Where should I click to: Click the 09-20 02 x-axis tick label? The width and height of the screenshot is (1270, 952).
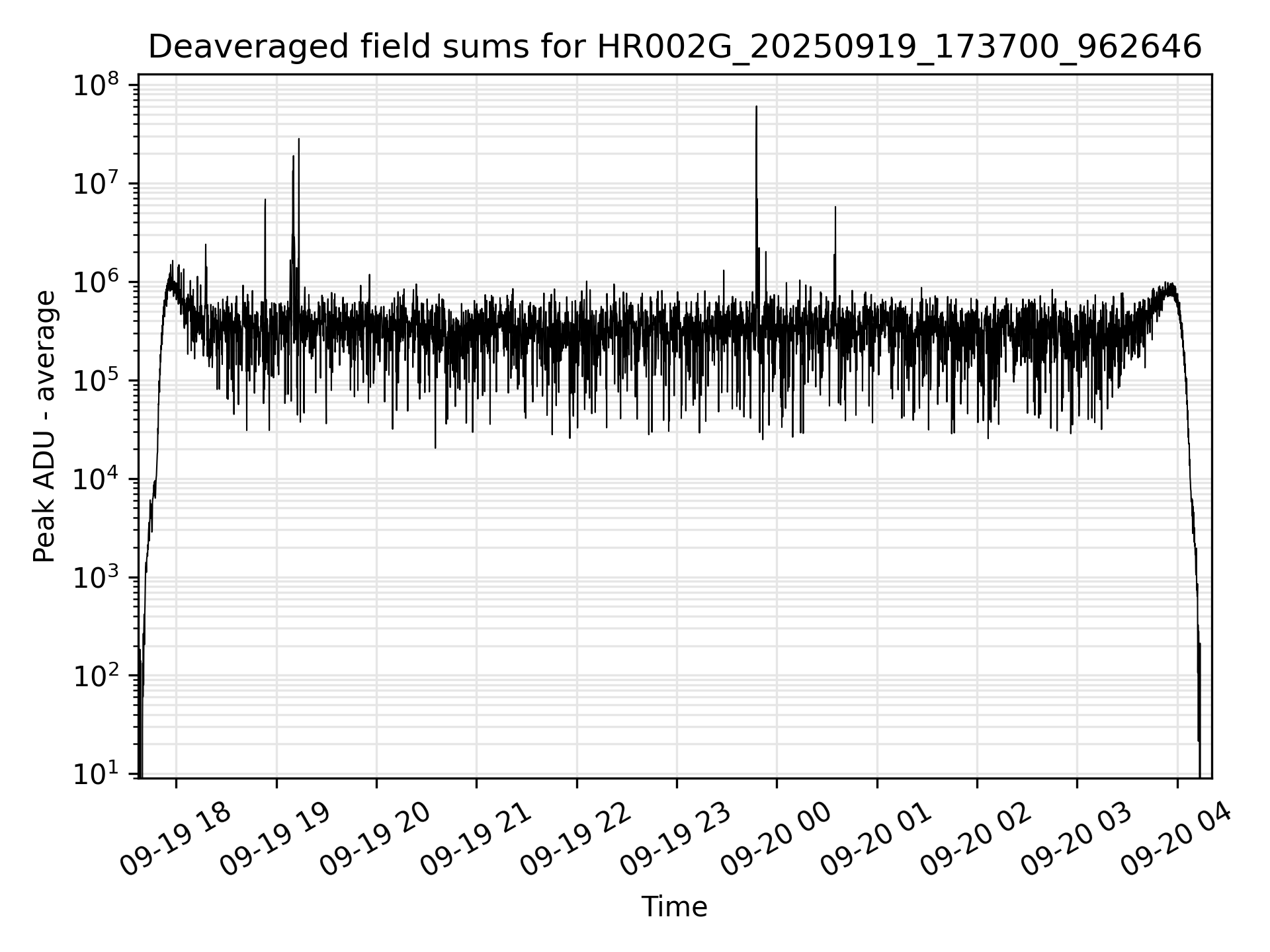[976, 840]
